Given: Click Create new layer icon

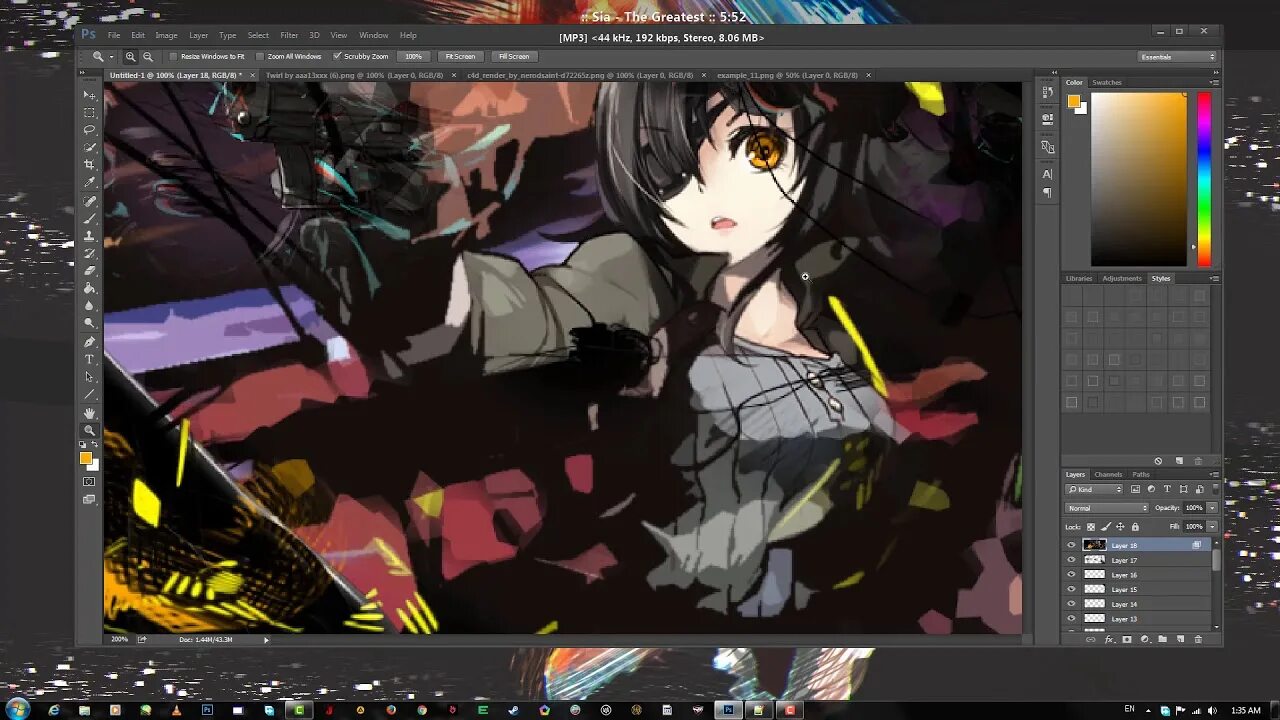Looking at the screenshot, I should click(1180, 639).
